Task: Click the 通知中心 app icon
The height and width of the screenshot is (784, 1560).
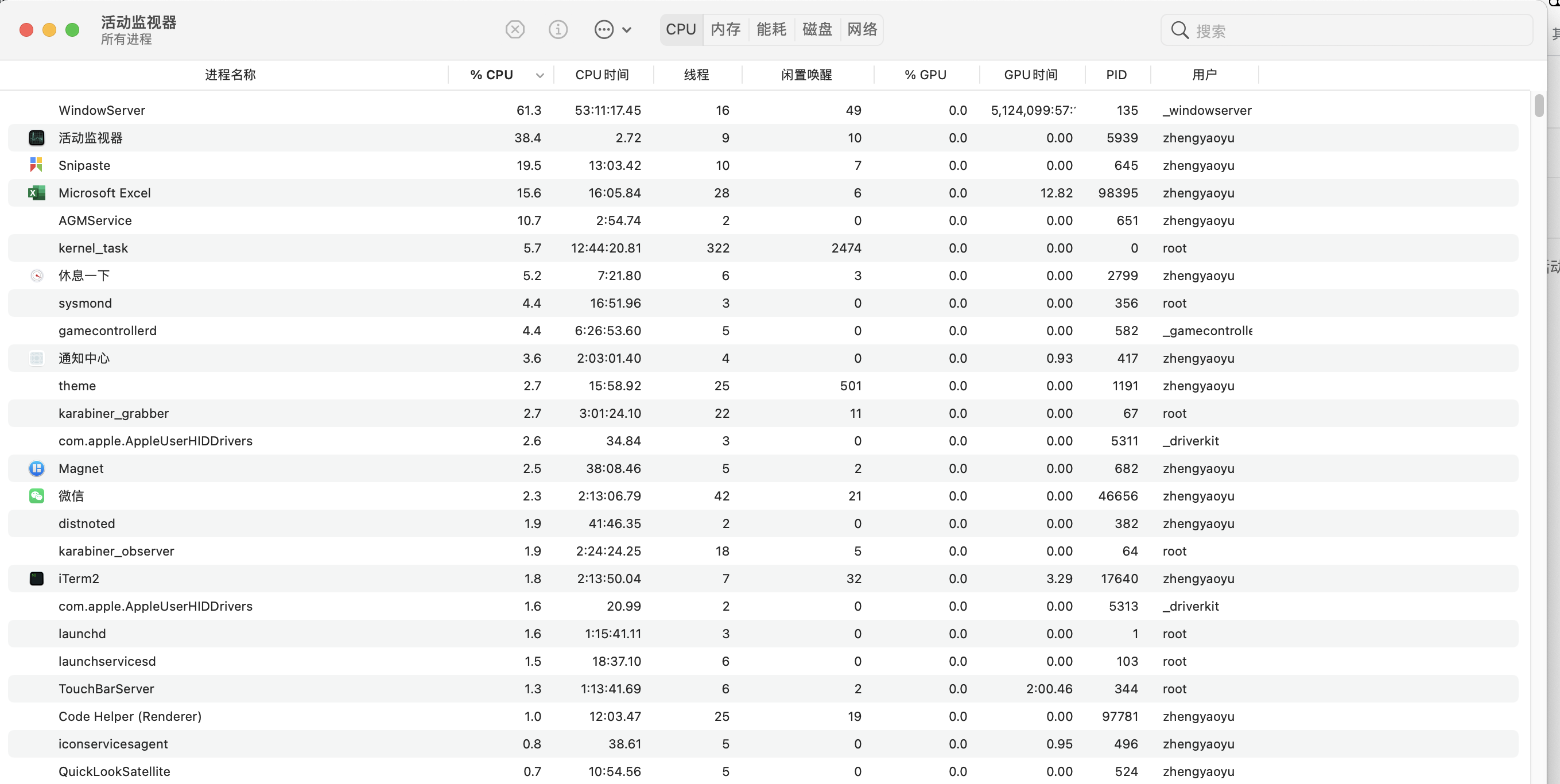Action: click(36, 358)
